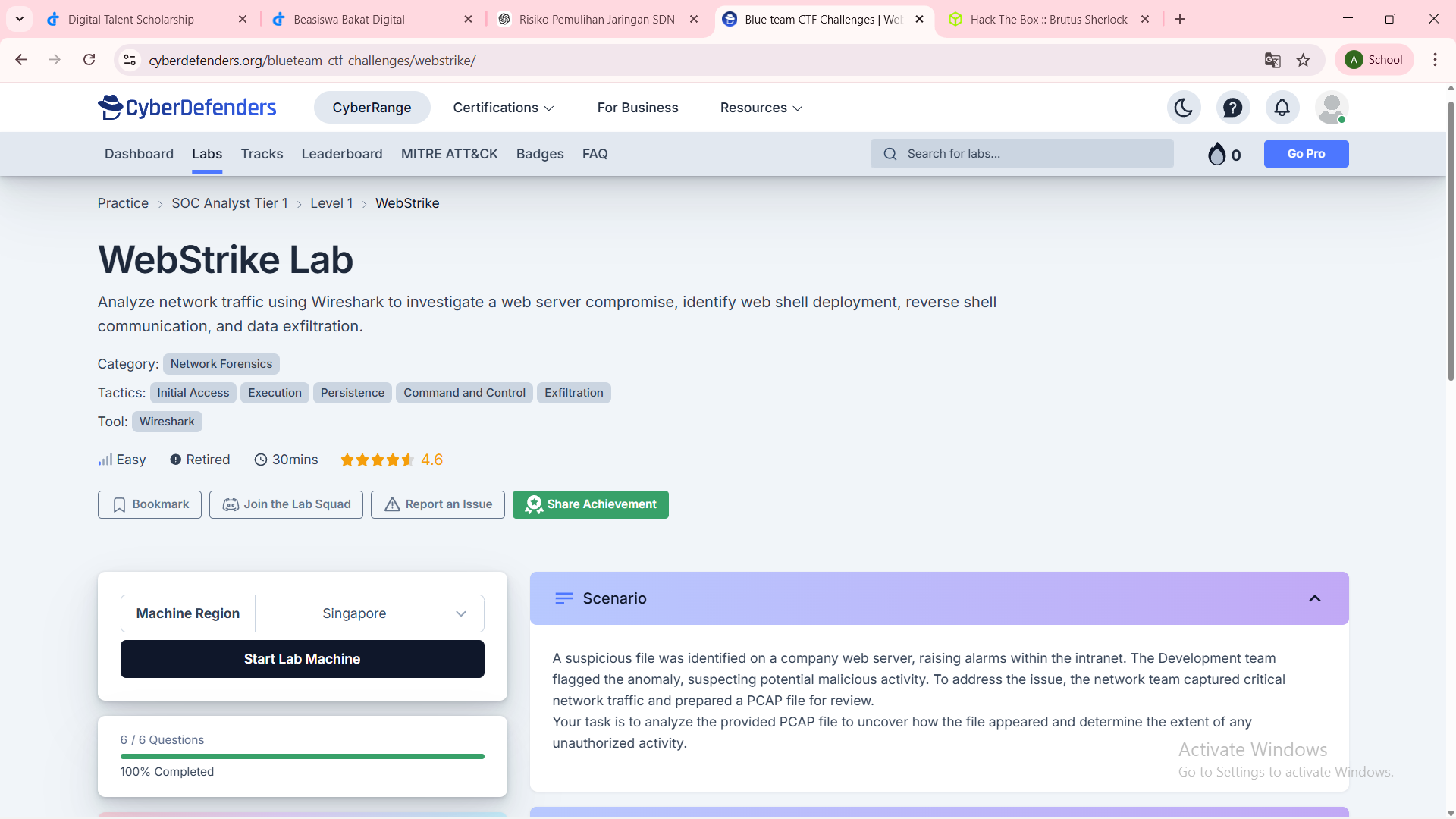This screenshot has width=1456, height=819.
Task: Bookmark the page via the star icon
Action: point(1304,60)
